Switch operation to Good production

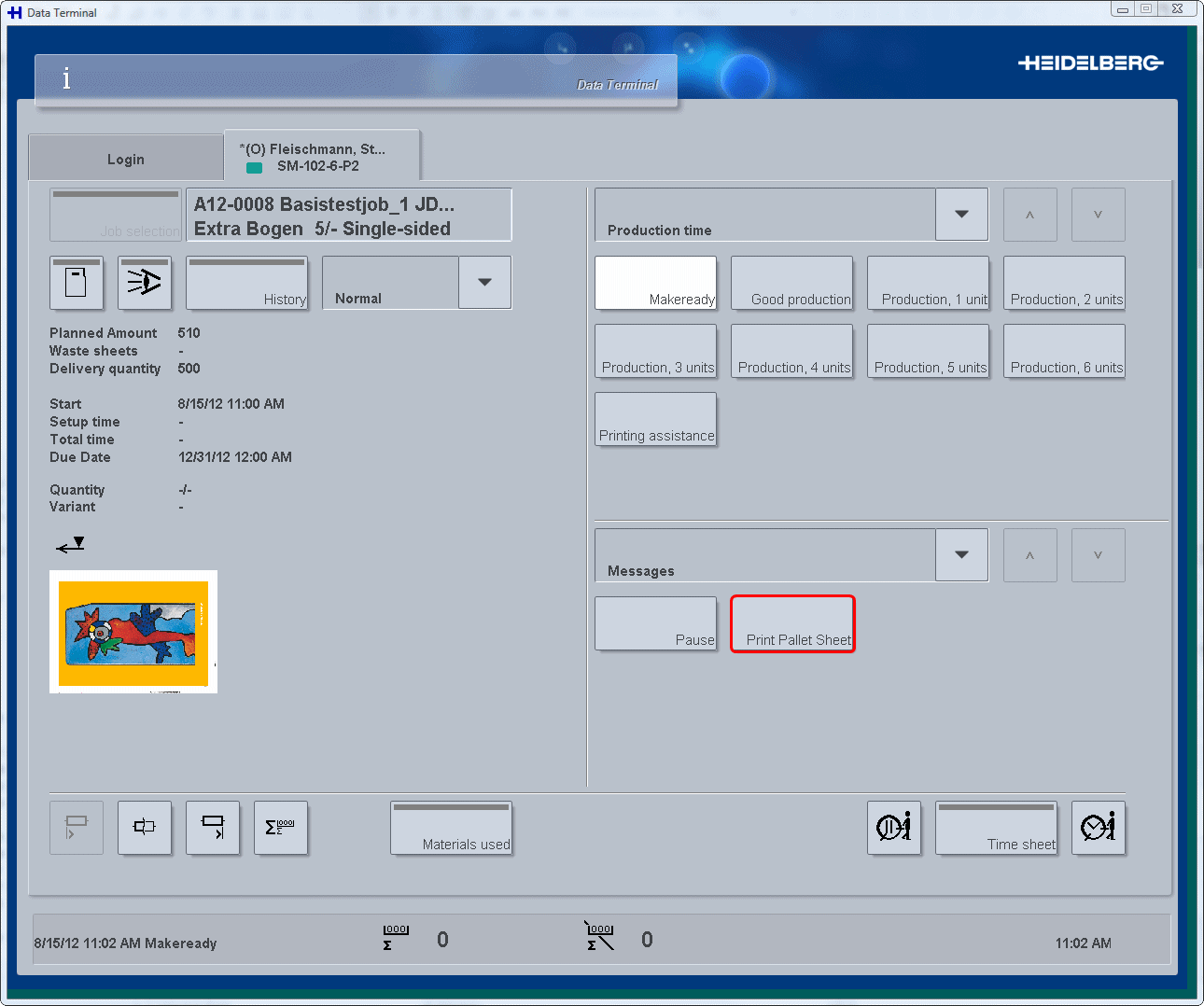pos(791,283)
